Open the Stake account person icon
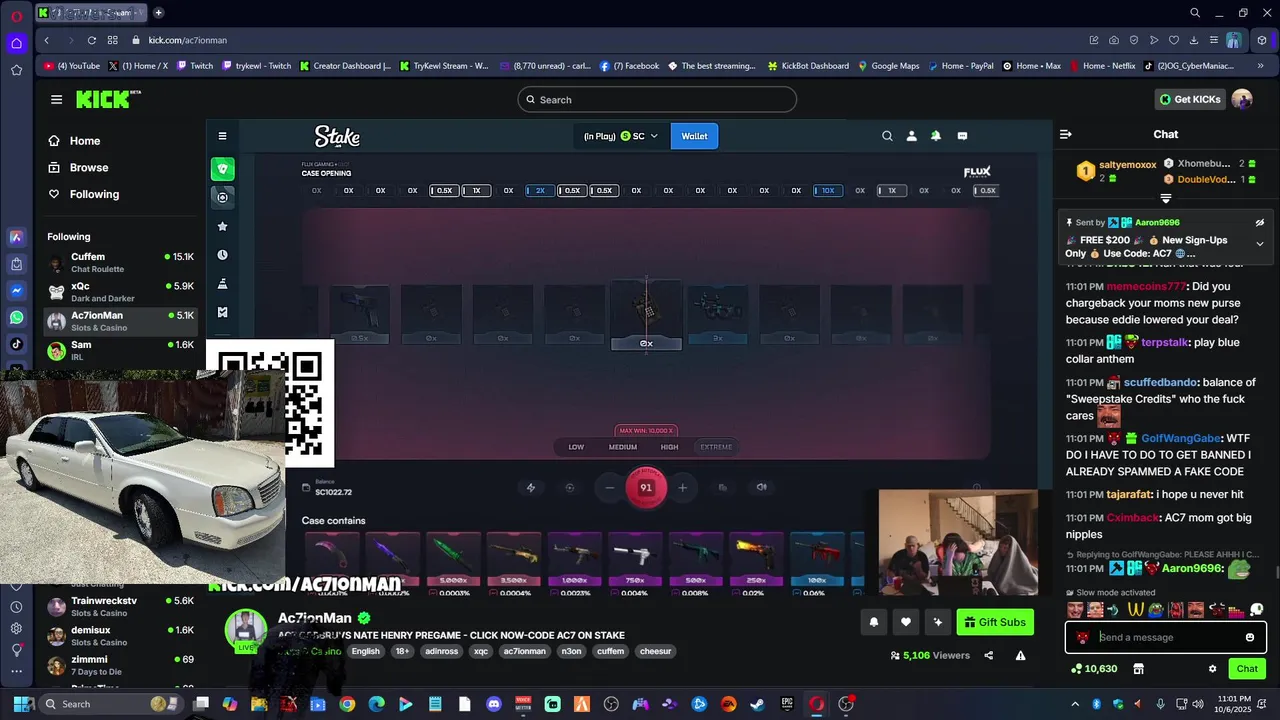This screenshot has height=720, width=1280. click(x=911, y=136)
